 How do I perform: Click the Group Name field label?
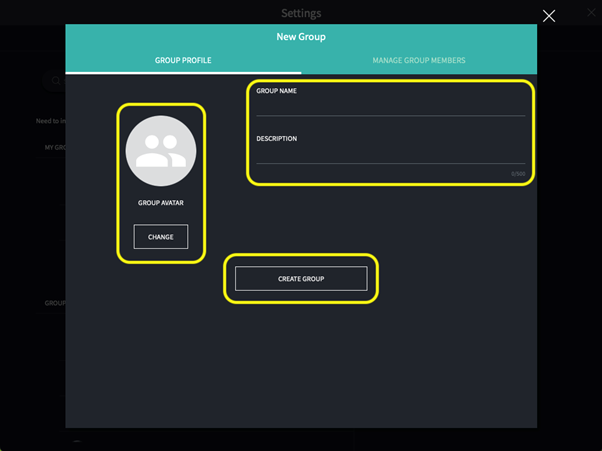point(276,91)
